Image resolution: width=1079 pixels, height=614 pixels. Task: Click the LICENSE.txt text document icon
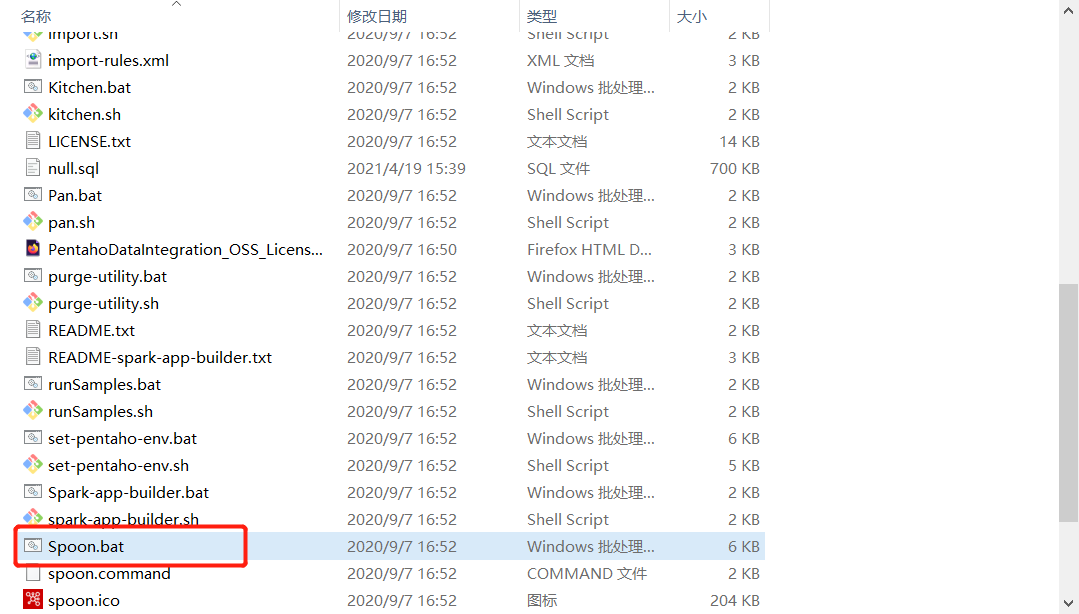click(32, 140)
